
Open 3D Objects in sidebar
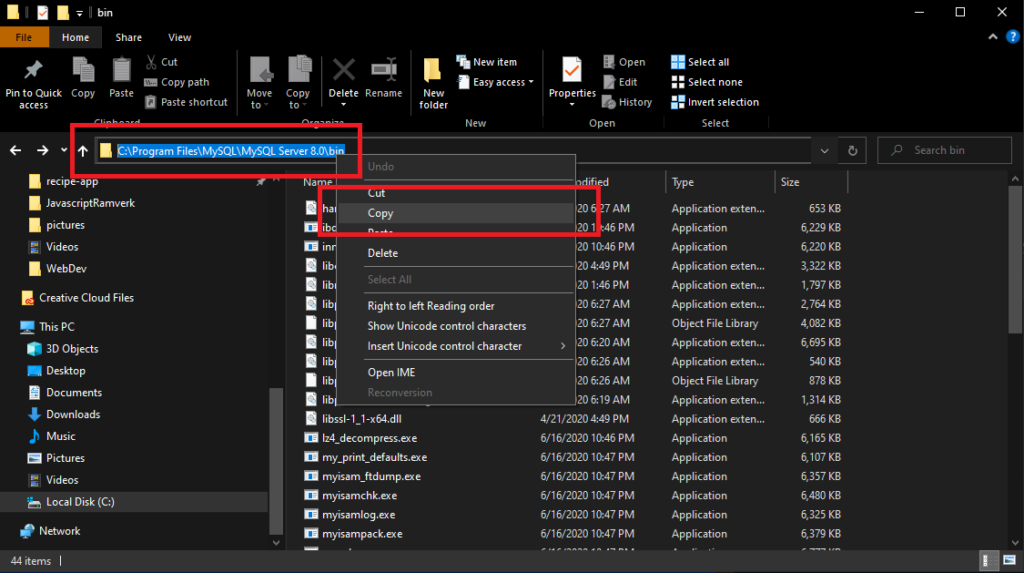[72, 349]
